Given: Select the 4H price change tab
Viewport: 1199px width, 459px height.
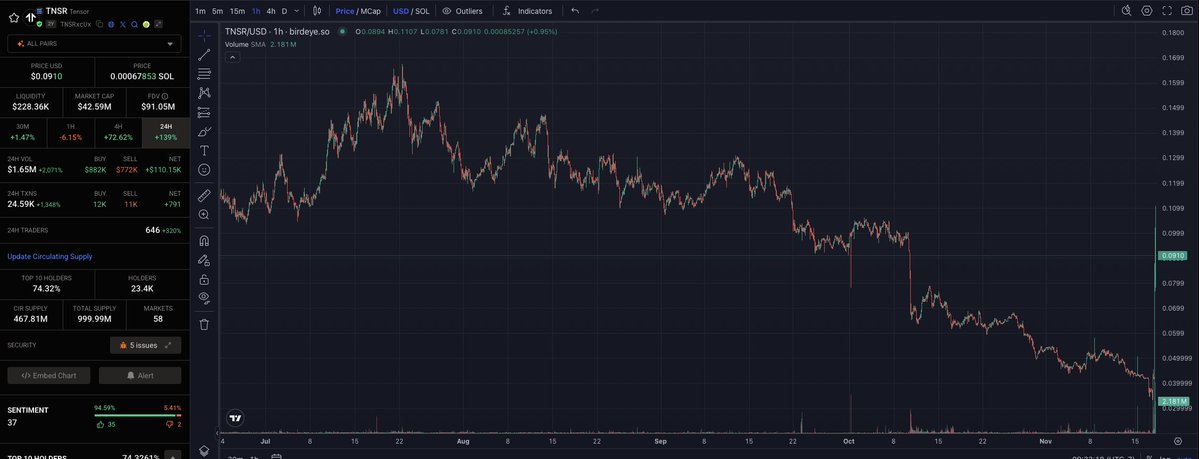Looking at the screenshot, I should click(x=118, y=132).
